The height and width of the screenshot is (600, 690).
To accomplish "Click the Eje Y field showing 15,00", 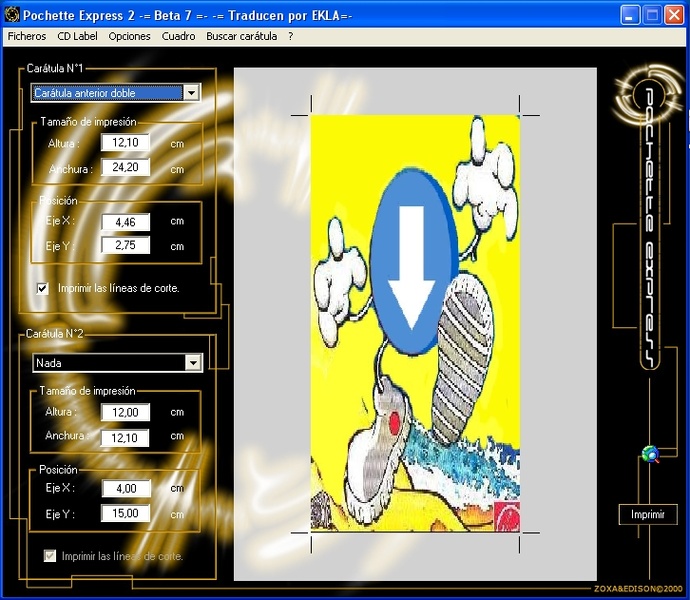I will [125, 513].
